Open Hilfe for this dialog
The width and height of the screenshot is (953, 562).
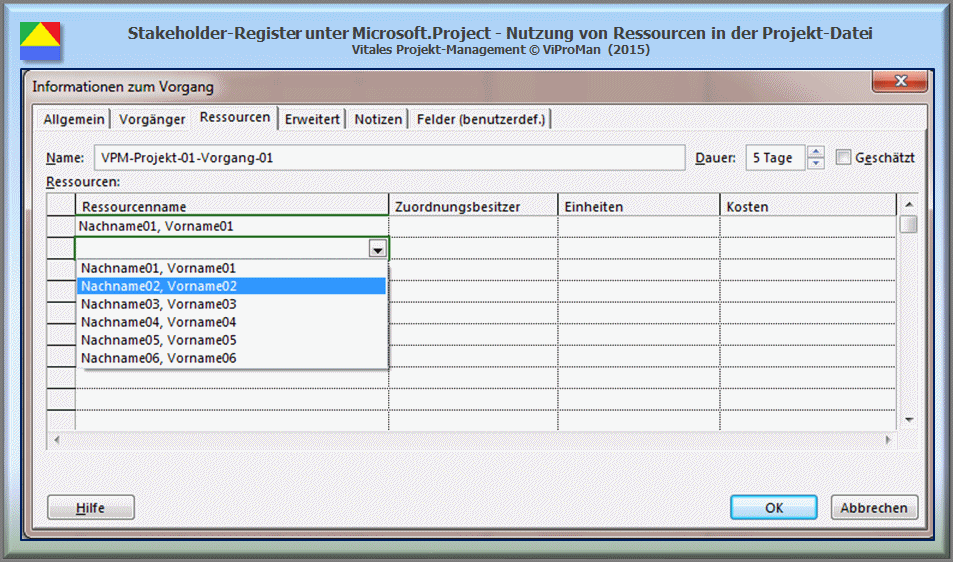point(91,507)
